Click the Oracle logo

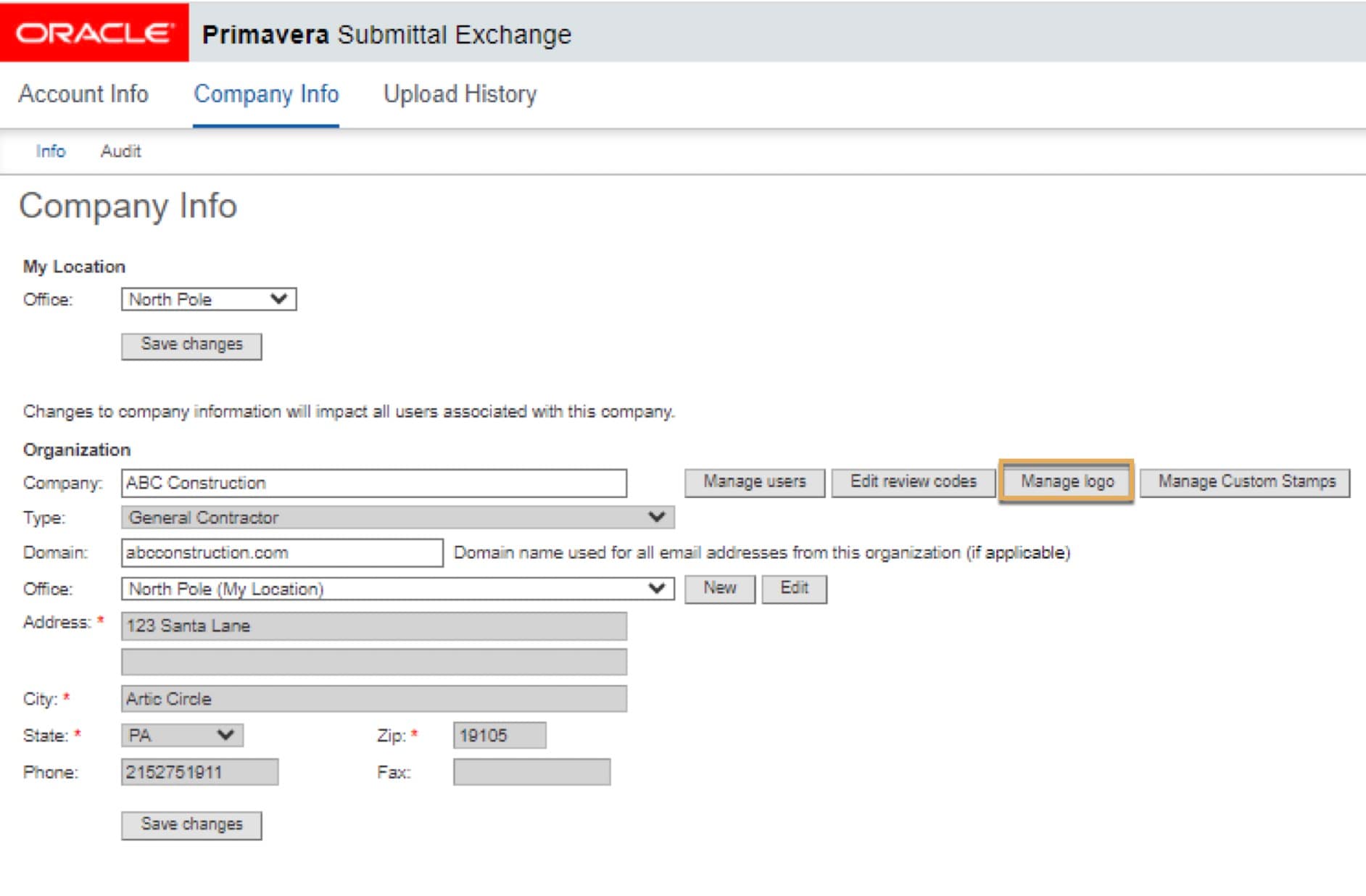[94, 33]
